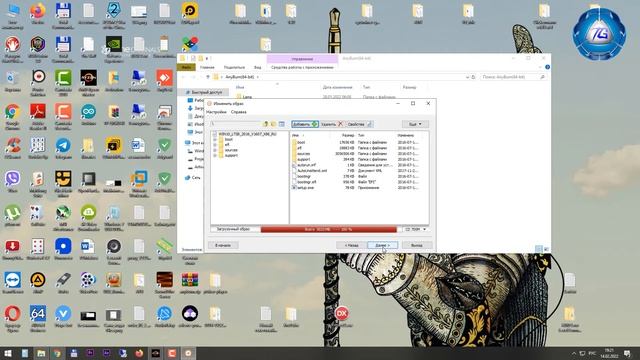
Task: Select the sources folder row in file list
Action: 355,153
